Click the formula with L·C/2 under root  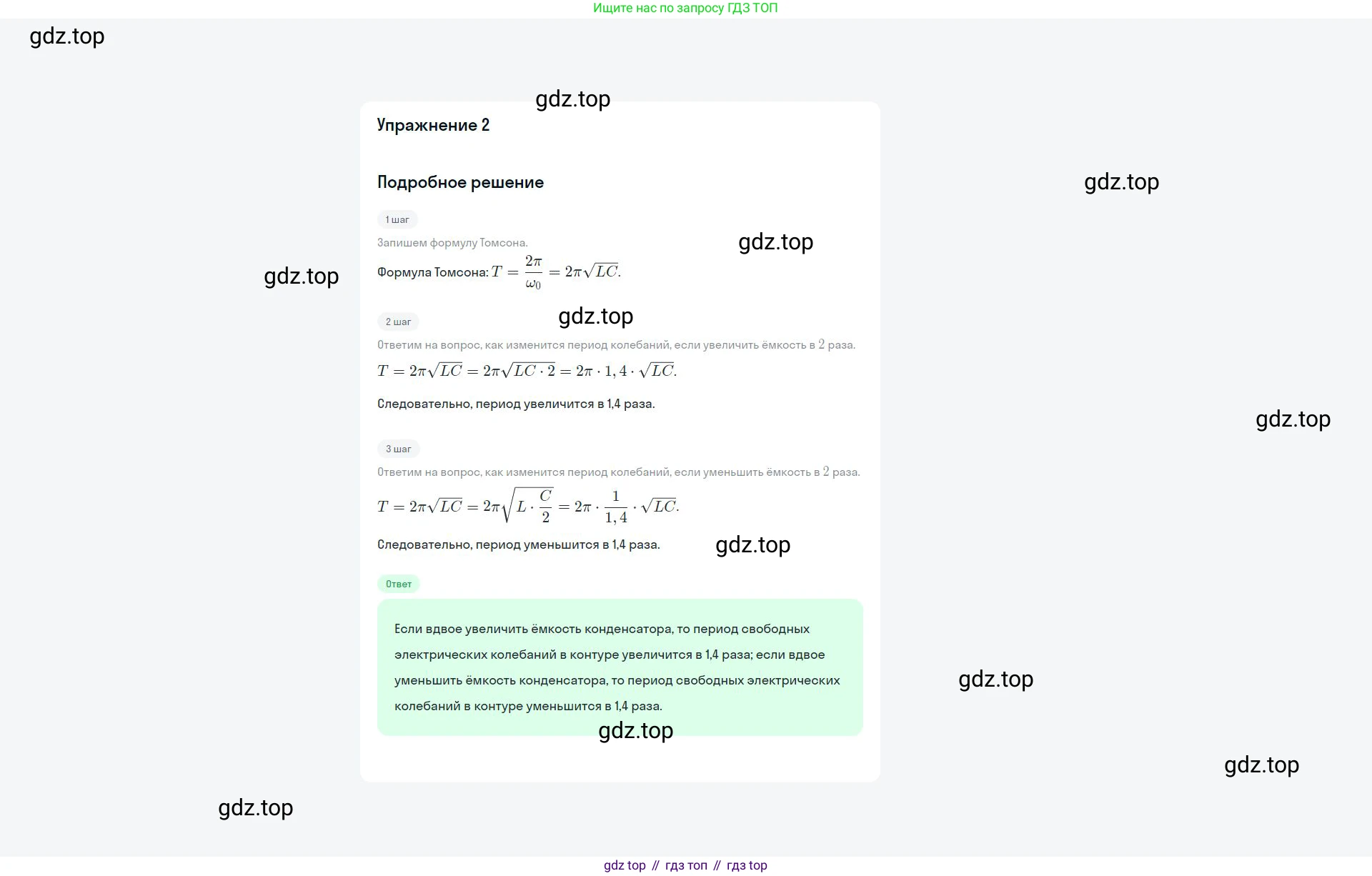coord(528,506)
